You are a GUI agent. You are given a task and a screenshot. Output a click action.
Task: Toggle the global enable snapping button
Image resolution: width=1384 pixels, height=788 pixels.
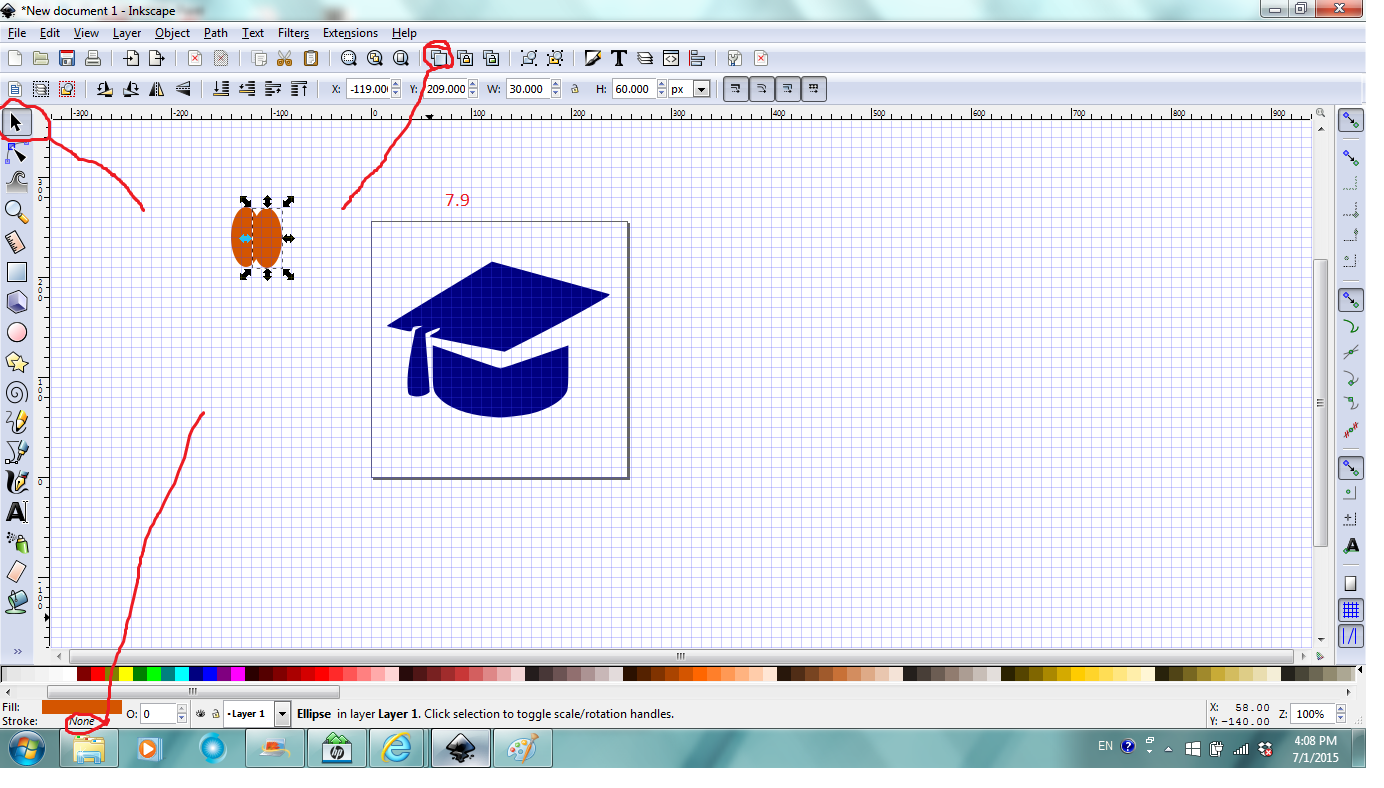[x=1351, y=121]
